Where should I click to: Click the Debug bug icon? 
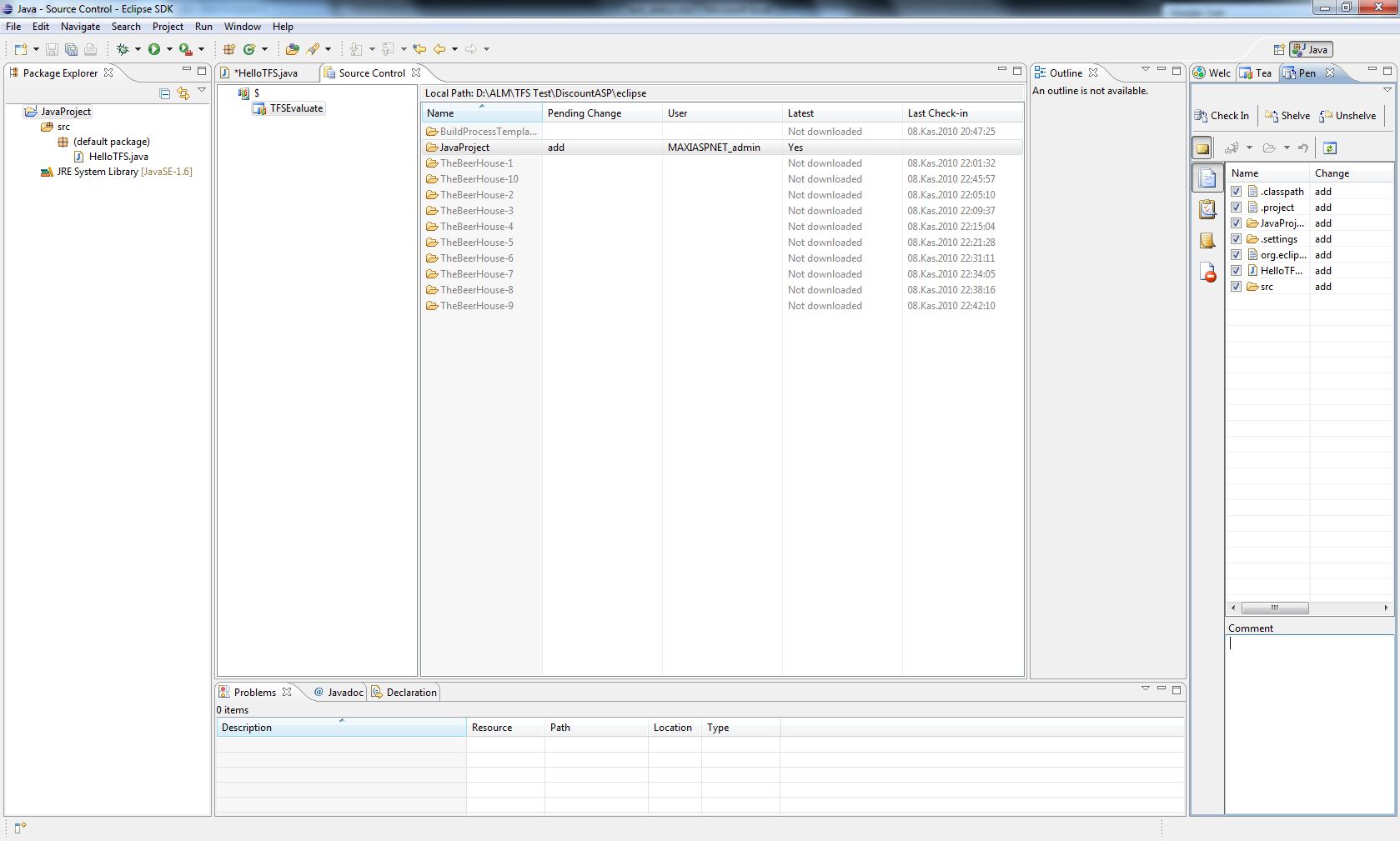pos(123,49)
